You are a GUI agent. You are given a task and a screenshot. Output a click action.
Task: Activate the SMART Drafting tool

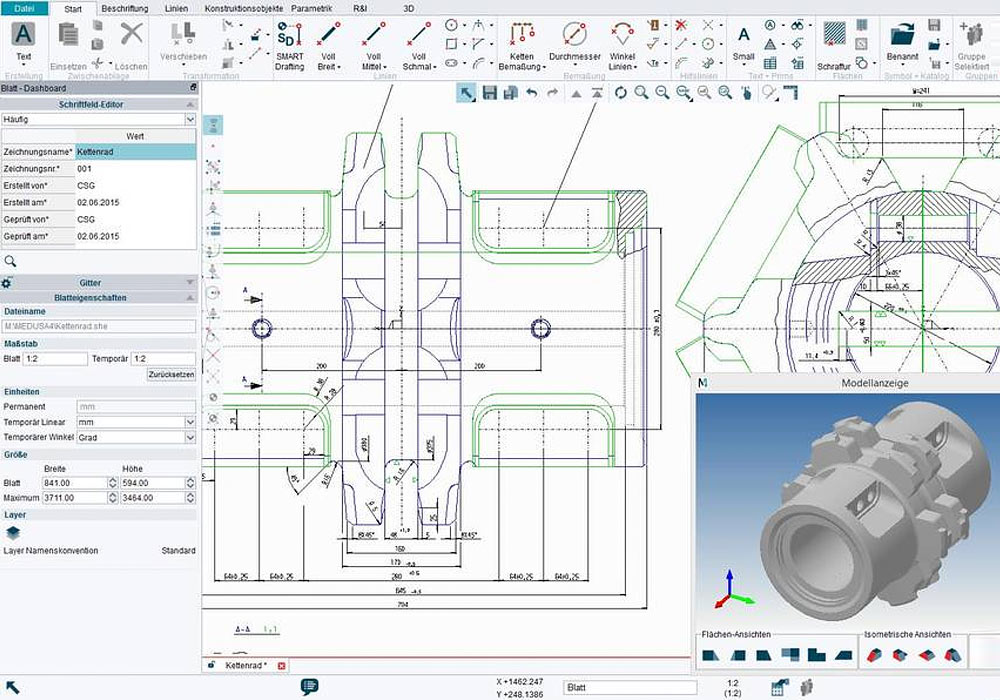pyautogui.click(x=290, y=40)
